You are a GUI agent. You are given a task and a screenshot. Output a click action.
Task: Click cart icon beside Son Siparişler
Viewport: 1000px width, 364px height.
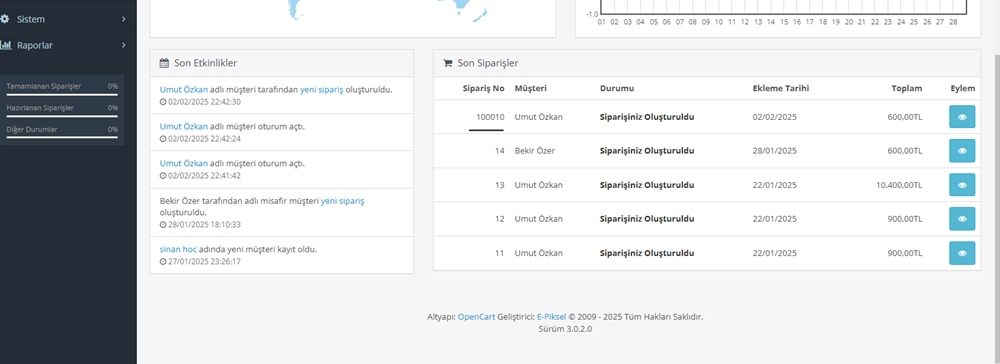coord(448,63)
